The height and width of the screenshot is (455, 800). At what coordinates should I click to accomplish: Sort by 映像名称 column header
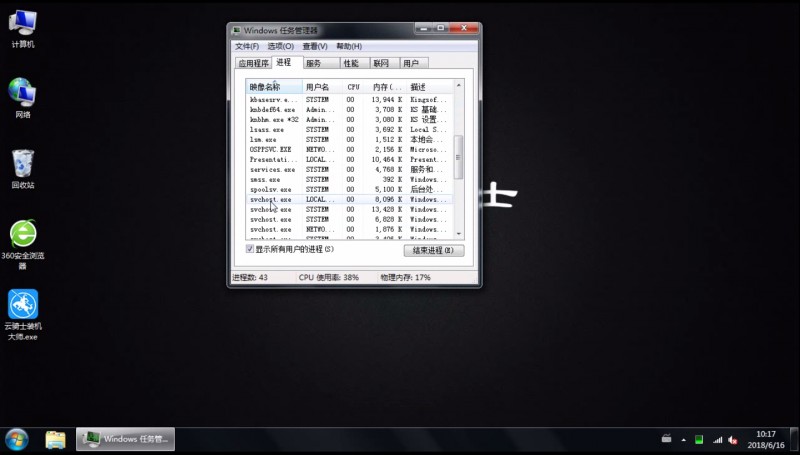[x=274, y=87]
